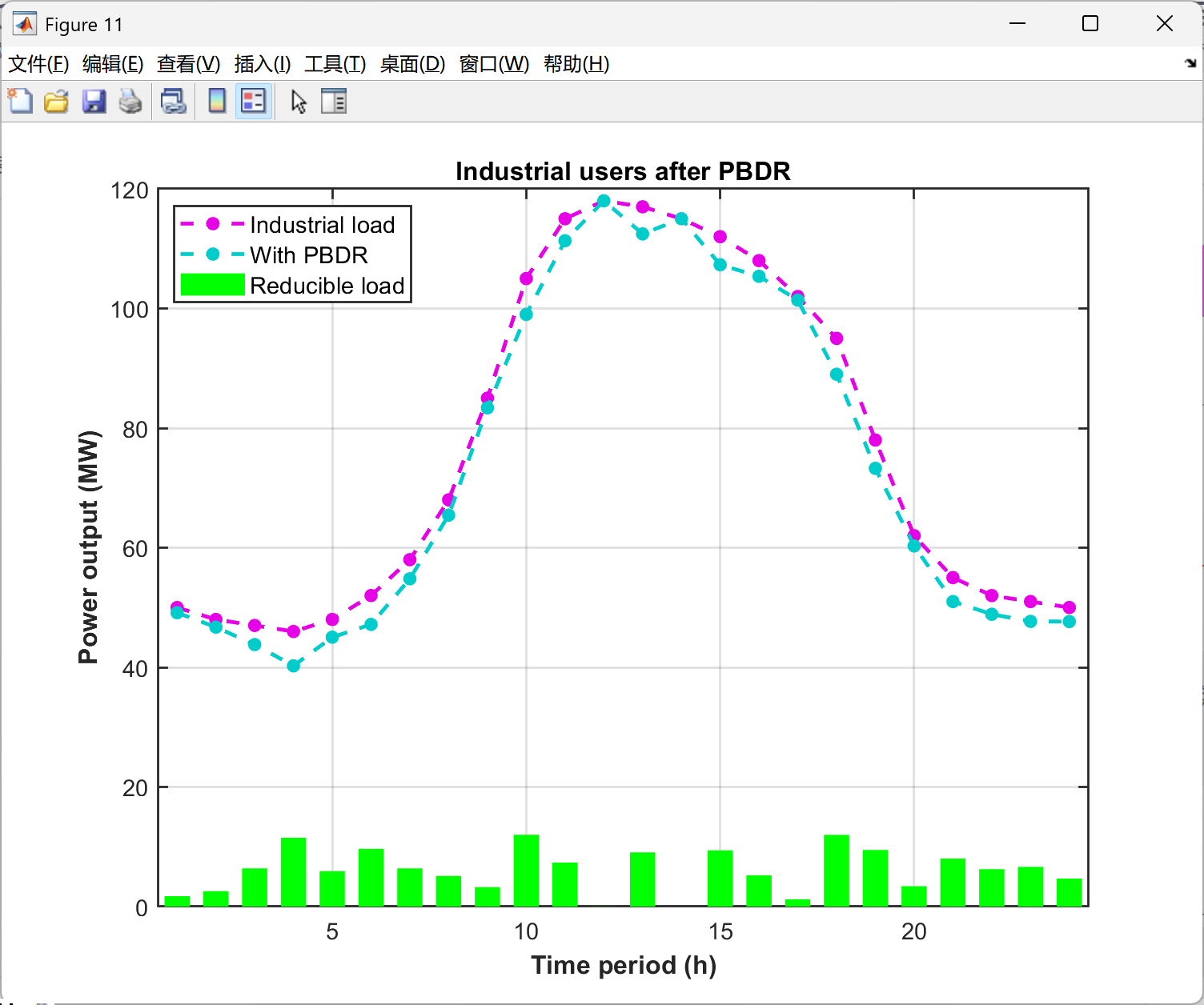Click the magenta peak data point at hour 12
Screen dimensions: 1204x1005
pos(604,202)
